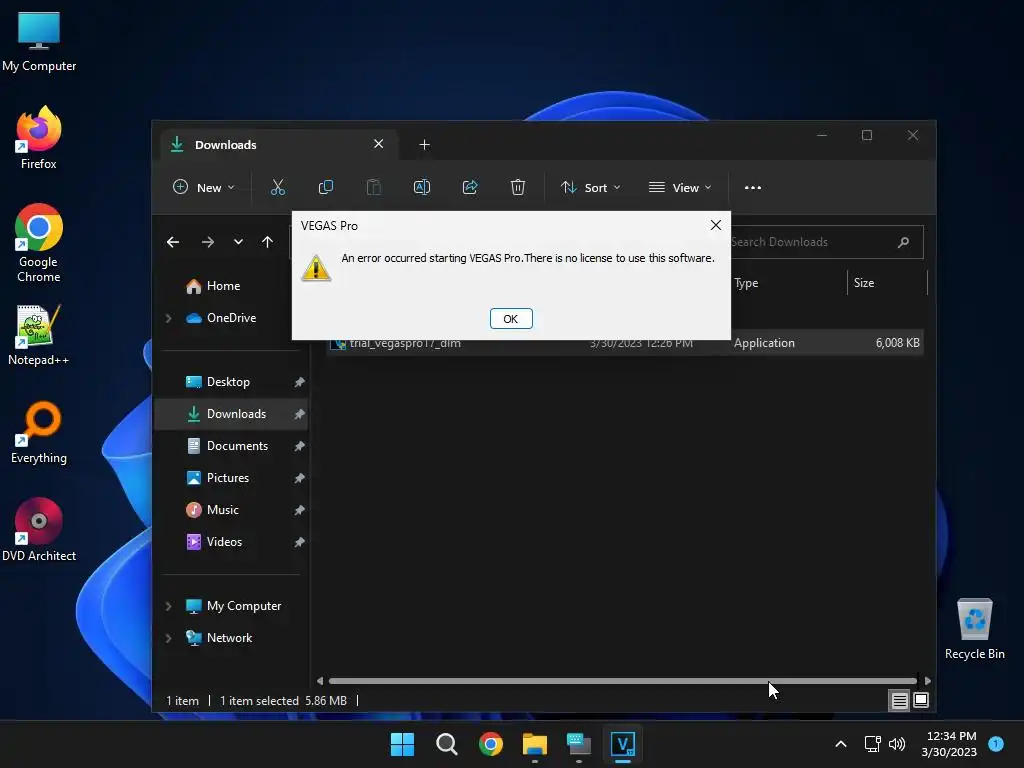Open Videos in the sidebar
The image size is (1024, 768).
(x=224, y=542)
